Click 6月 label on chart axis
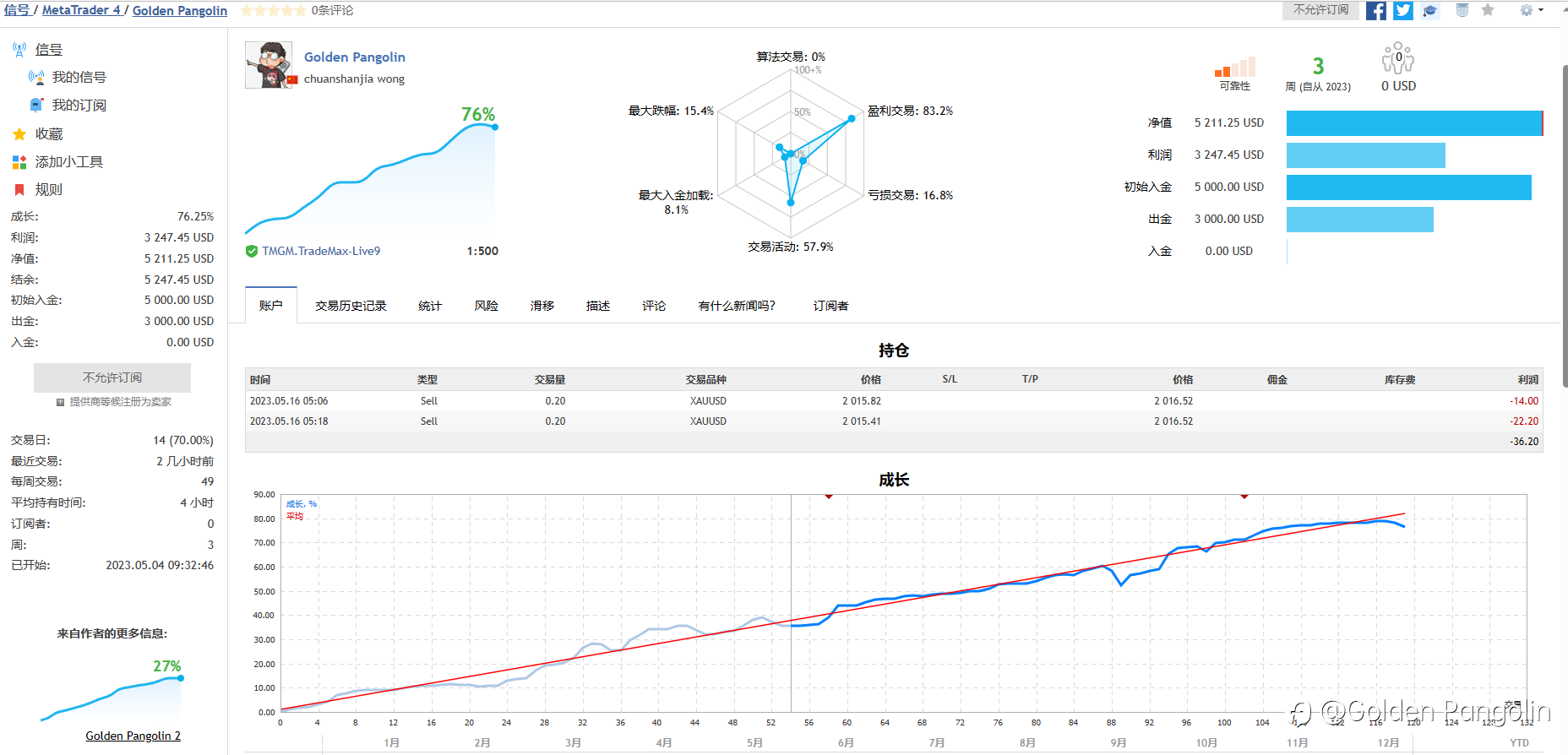Image resolution: width=1568 pixels, height=755 pixels. pos(846,743)
